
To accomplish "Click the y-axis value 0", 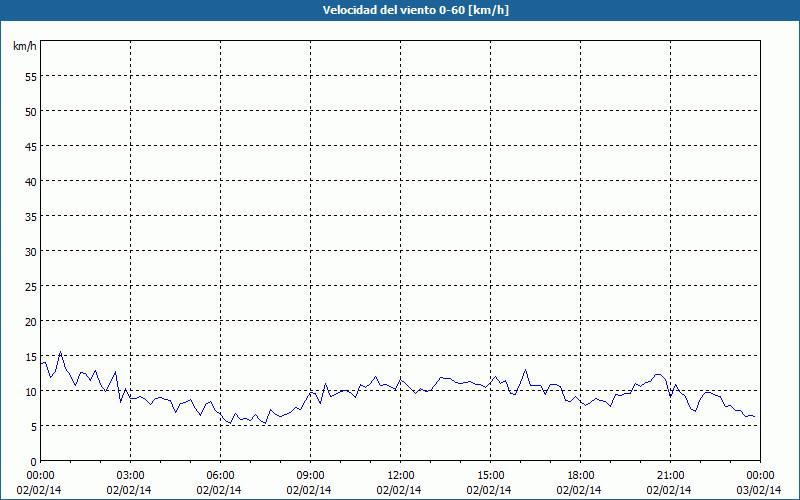I will (x=34, y=462).
